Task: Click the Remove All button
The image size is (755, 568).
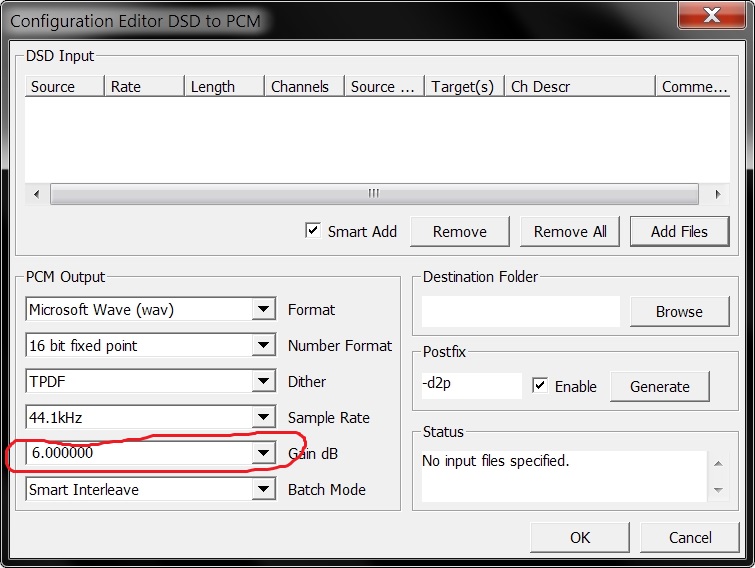Action: click(570, 232)
